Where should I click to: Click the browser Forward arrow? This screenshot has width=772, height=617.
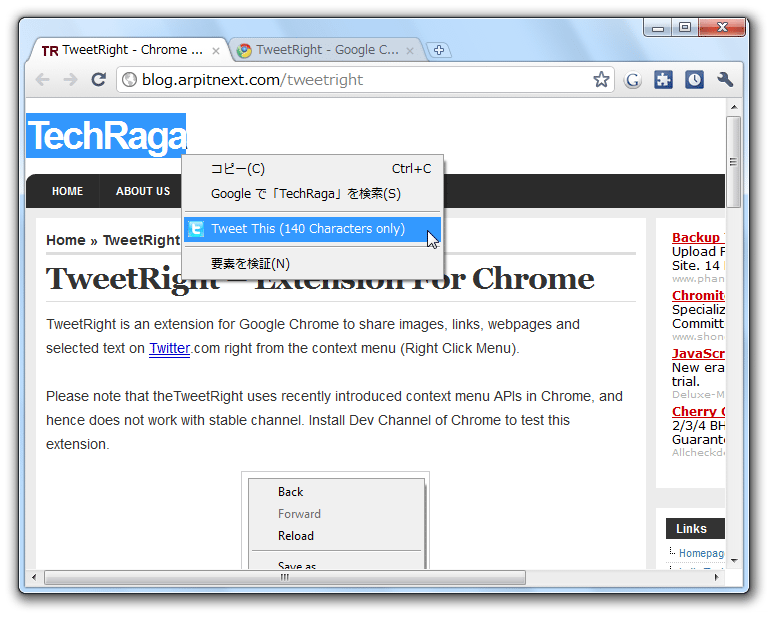(x=70, y=79)
